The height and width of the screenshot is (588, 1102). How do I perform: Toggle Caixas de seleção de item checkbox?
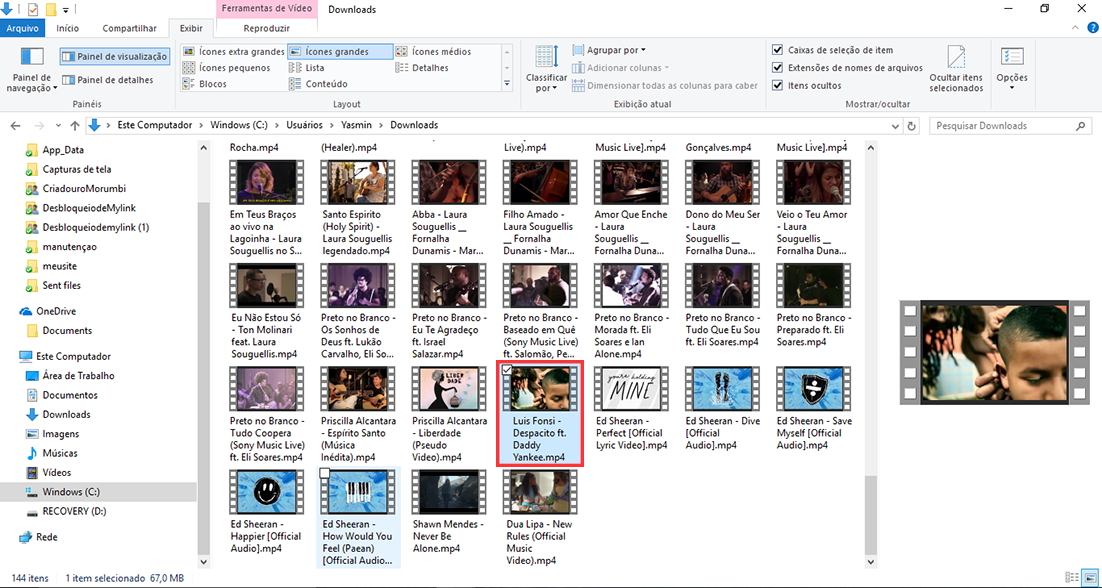tap(777, 51)
